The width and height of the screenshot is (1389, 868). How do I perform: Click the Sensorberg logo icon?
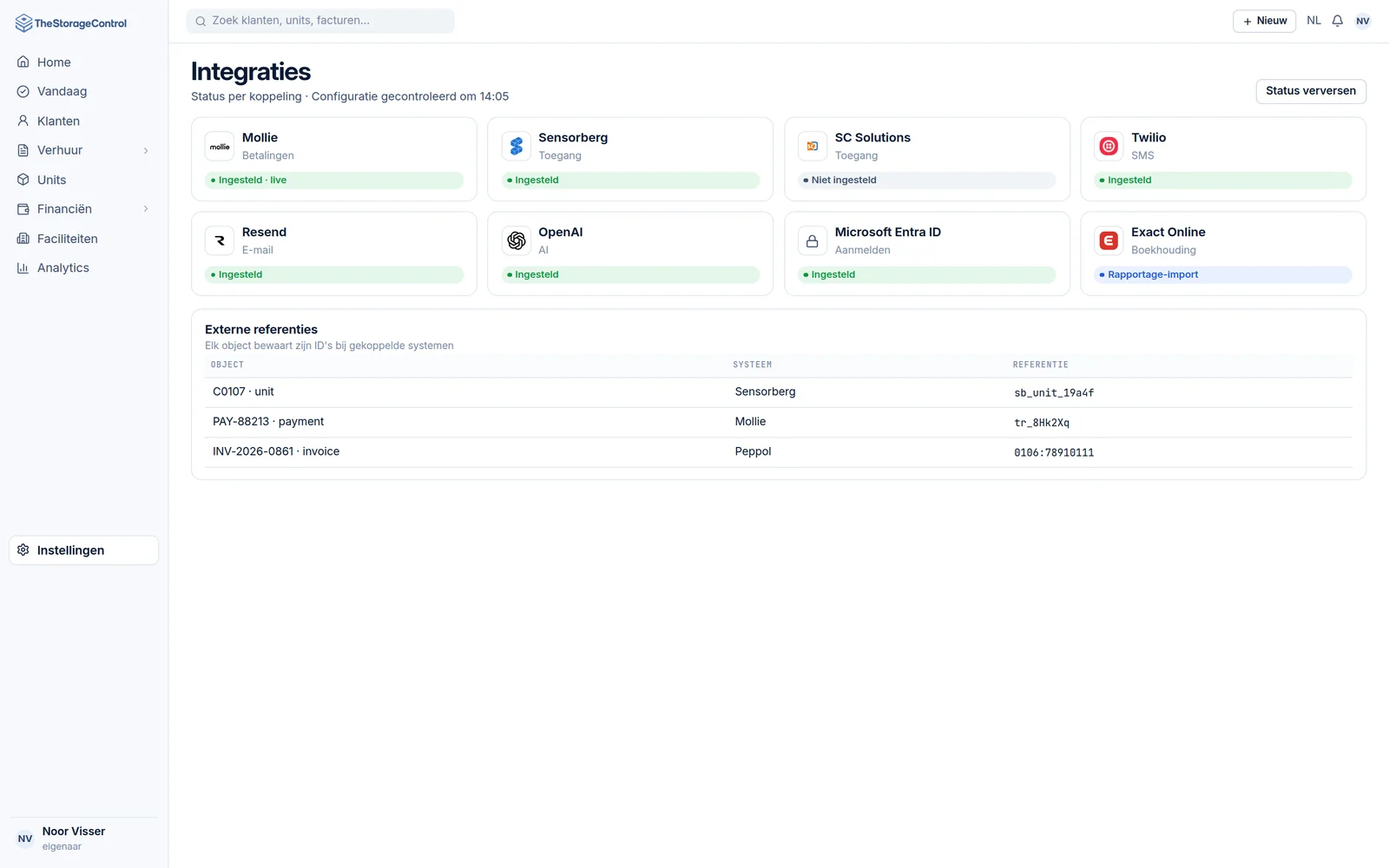[517, 147]
